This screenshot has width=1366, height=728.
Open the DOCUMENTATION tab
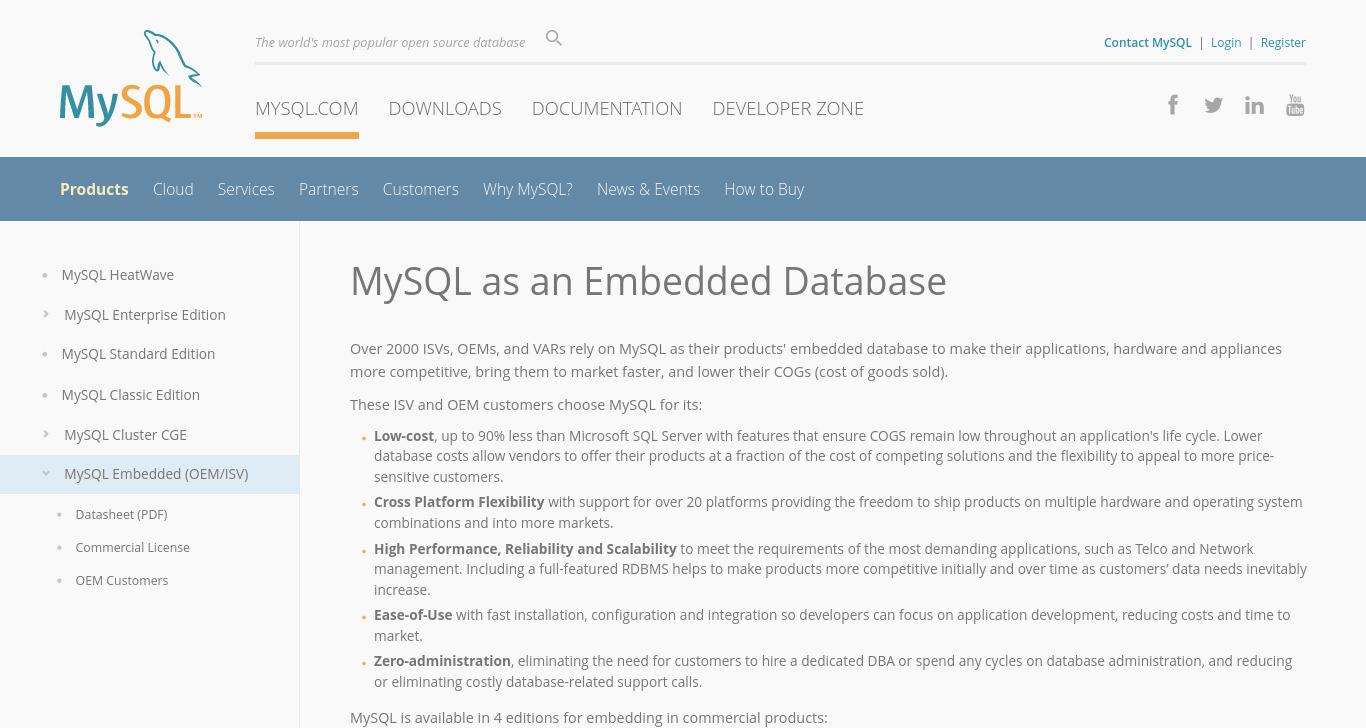tap(607, 108)
